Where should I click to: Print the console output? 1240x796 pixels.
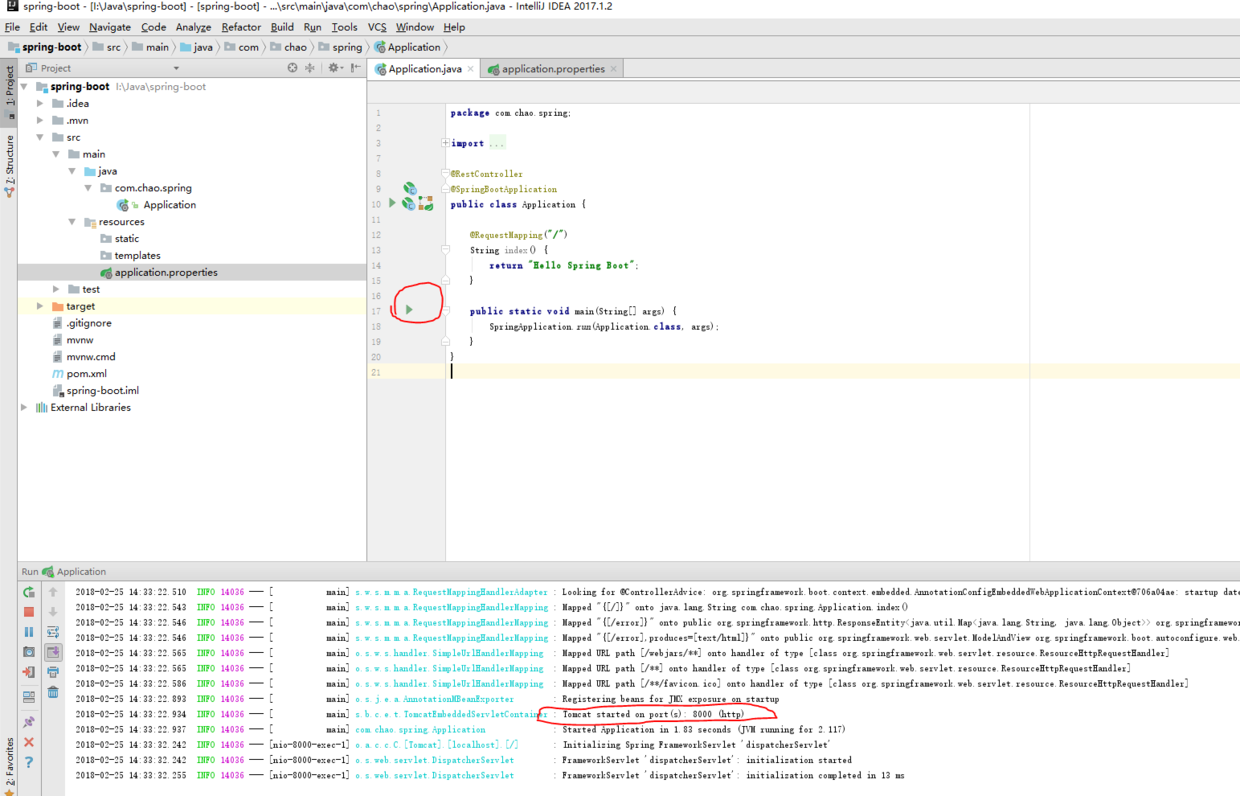pyautogui.click(x=53, y=672)
